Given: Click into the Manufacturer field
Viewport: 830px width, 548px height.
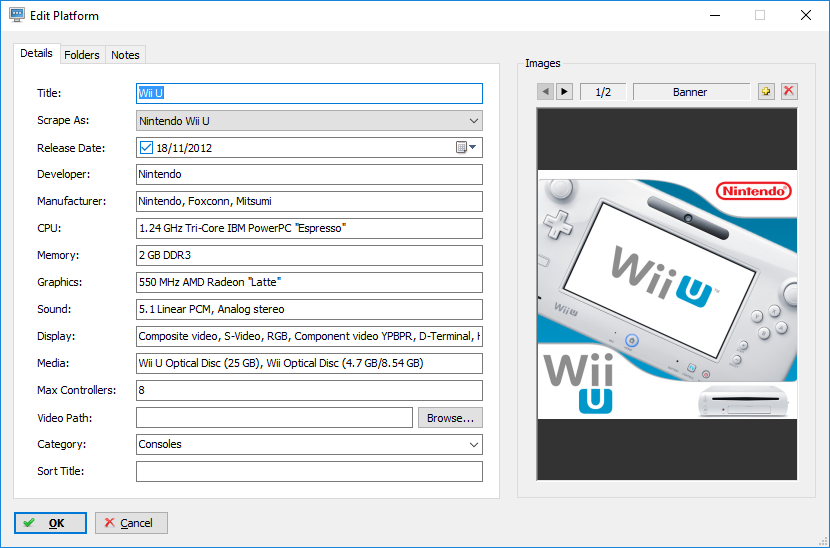Looking at the screenshot, I should (309, 201).
